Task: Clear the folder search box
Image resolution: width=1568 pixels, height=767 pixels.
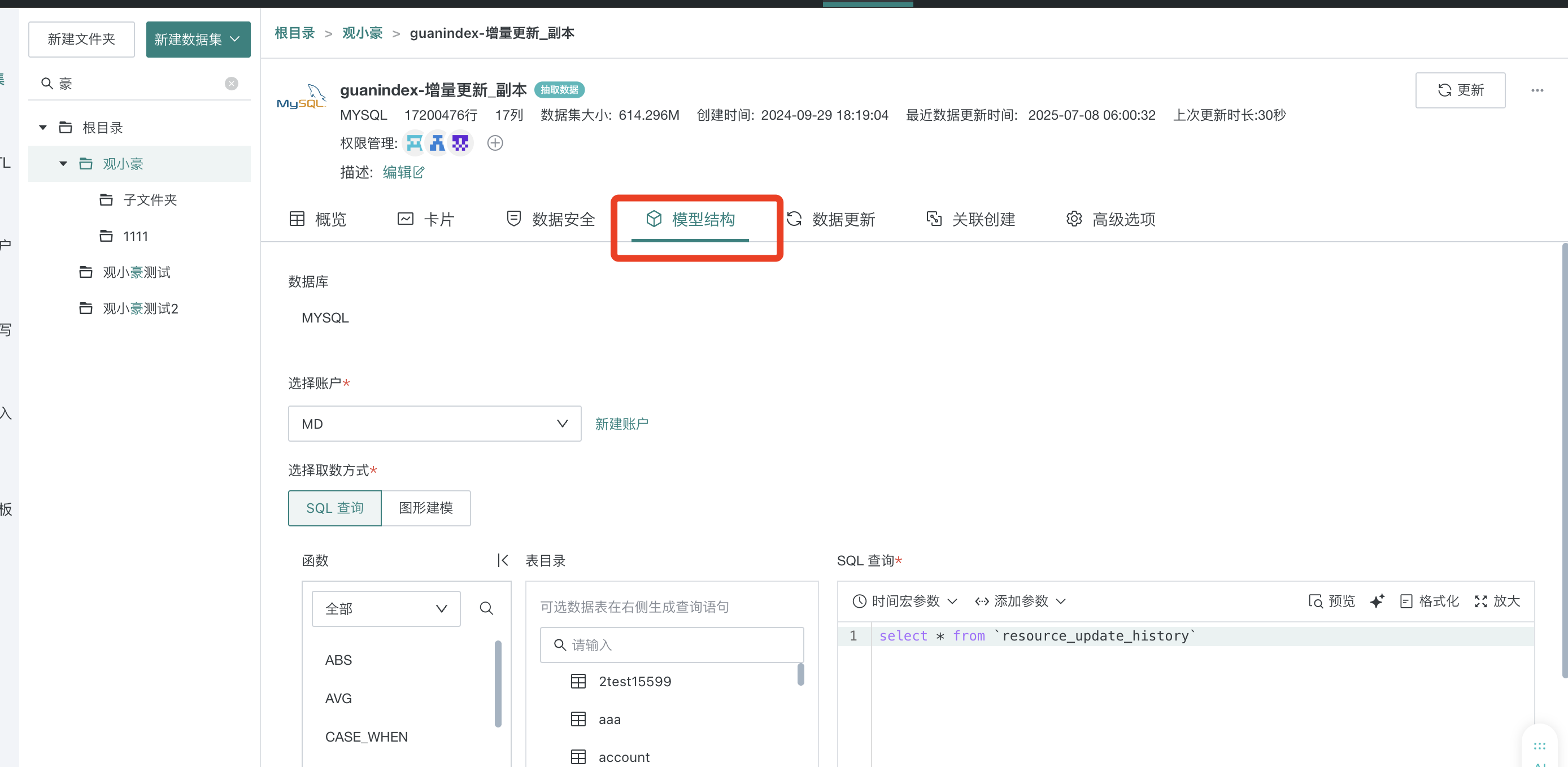Action: [232, 84]
